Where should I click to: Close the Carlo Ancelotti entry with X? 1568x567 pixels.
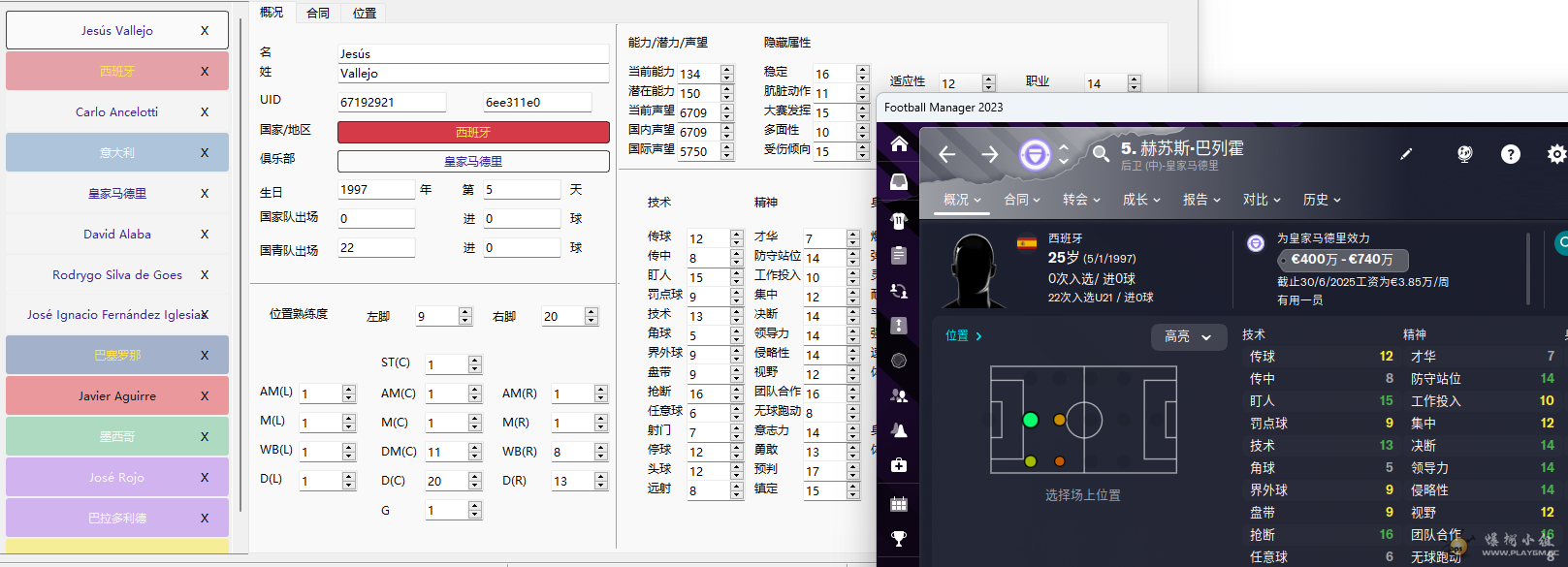pyautogui.click(x=205, y=111)
